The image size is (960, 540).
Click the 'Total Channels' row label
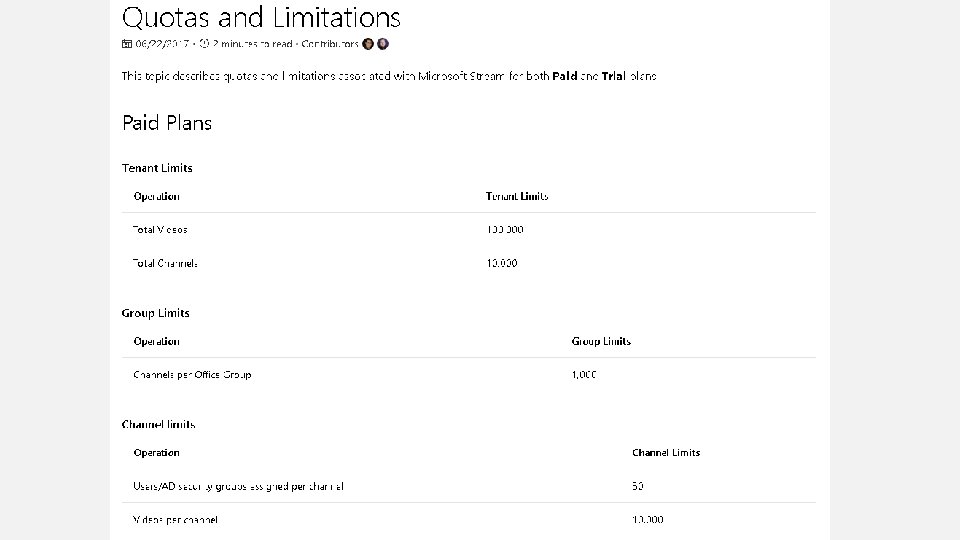pos(165,263)
